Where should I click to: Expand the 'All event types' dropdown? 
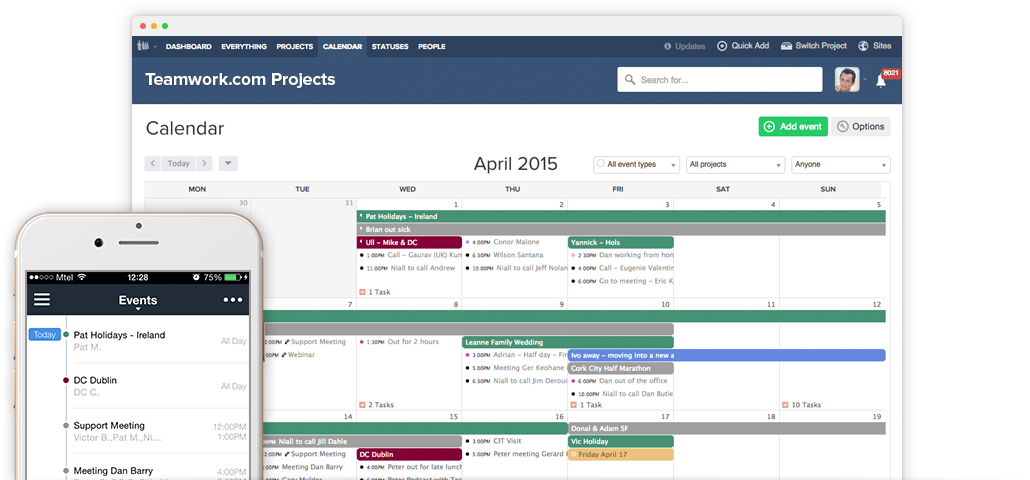pyautogui.click(x=635, y=164)
